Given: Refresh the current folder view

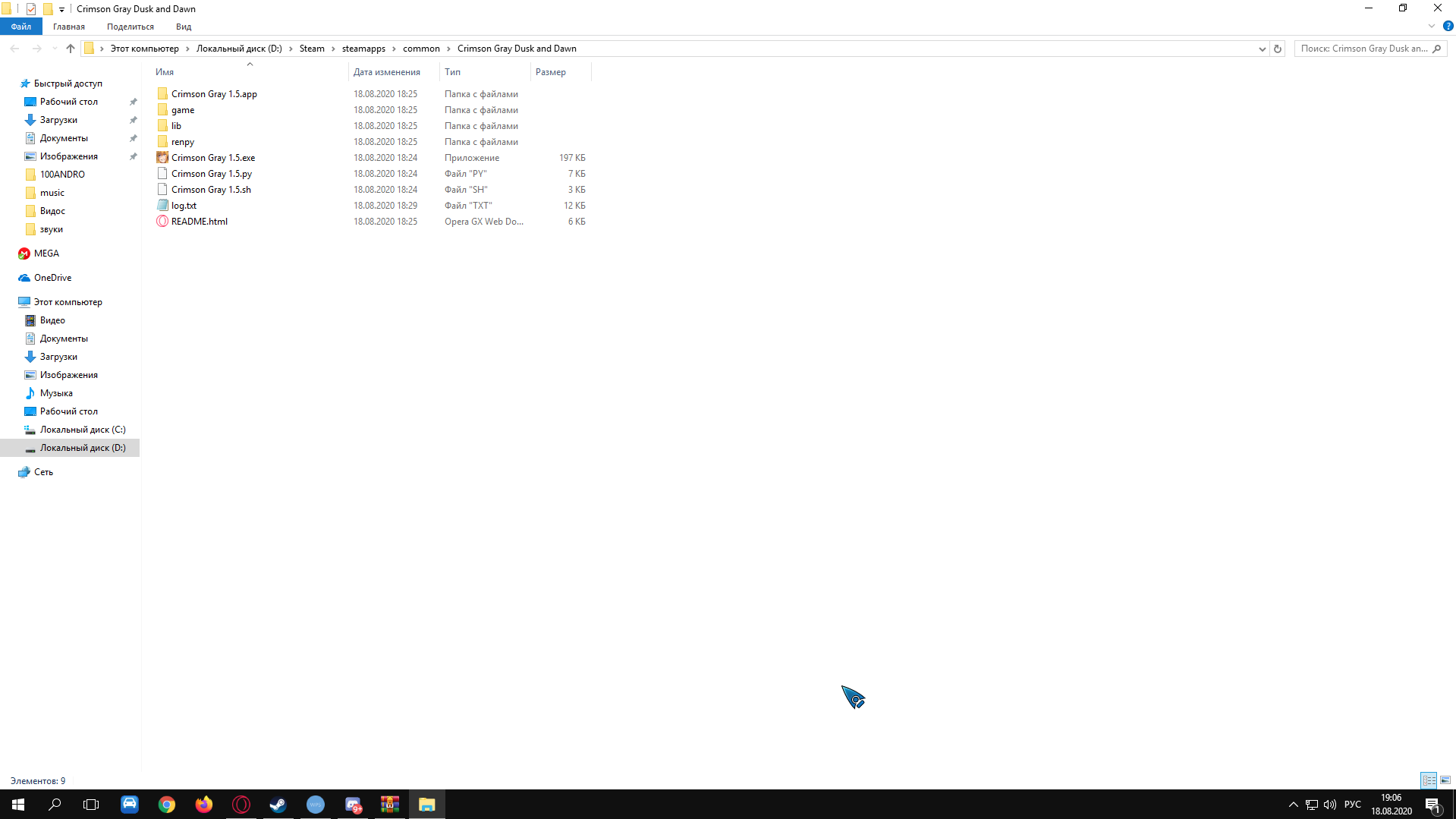Looking at the screenshot, I should pyautogui.click(x=1278, y=49).
